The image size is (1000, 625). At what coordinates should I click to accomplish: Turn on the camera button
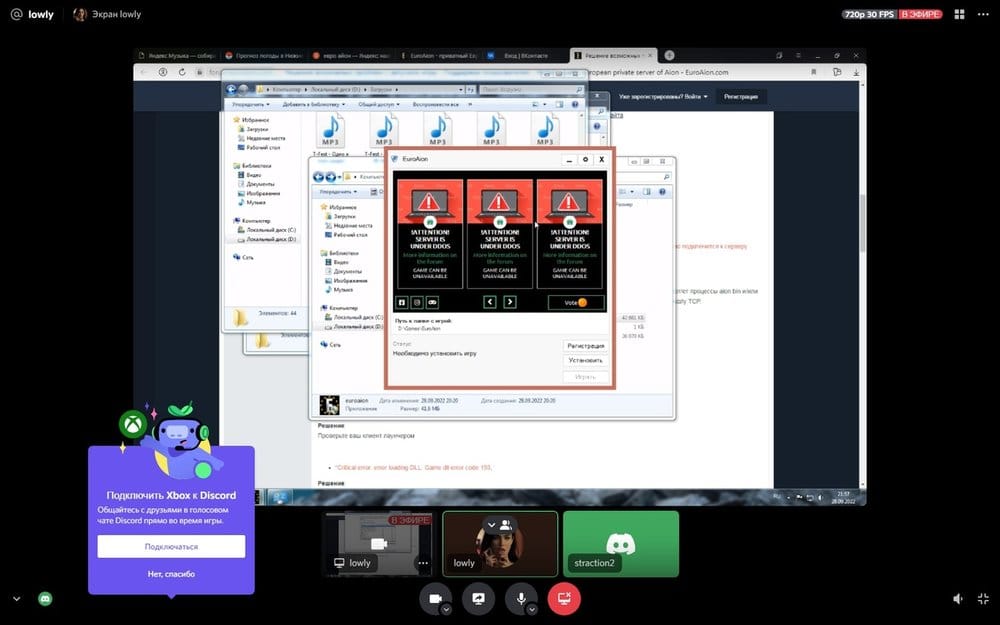tap(435, 598)
